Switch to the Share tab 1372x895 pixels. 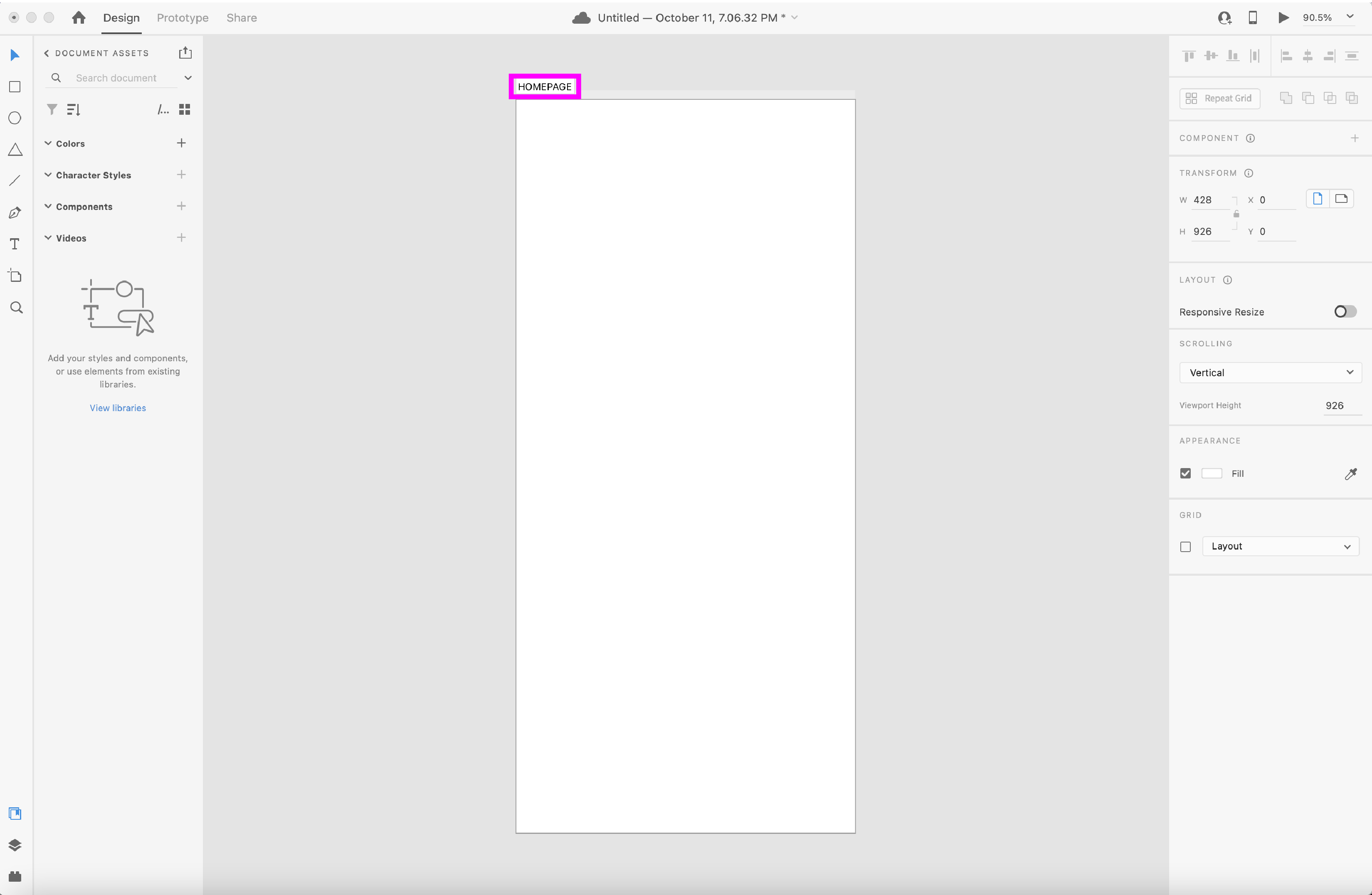coord(242,18)
